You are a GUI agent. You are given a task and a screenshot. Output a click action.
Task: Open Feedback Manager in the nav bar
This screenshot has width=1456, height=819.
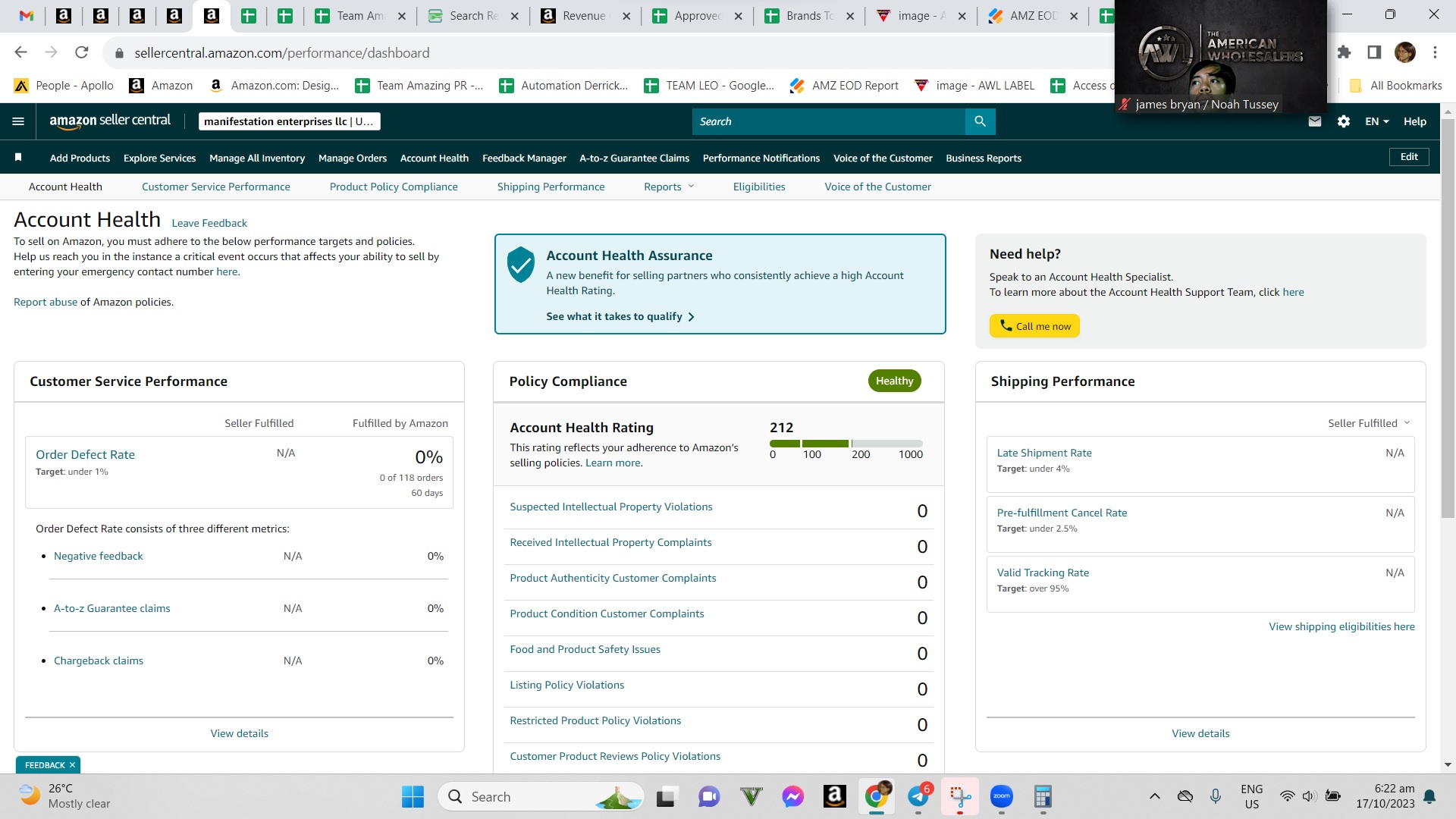point(524,158)
